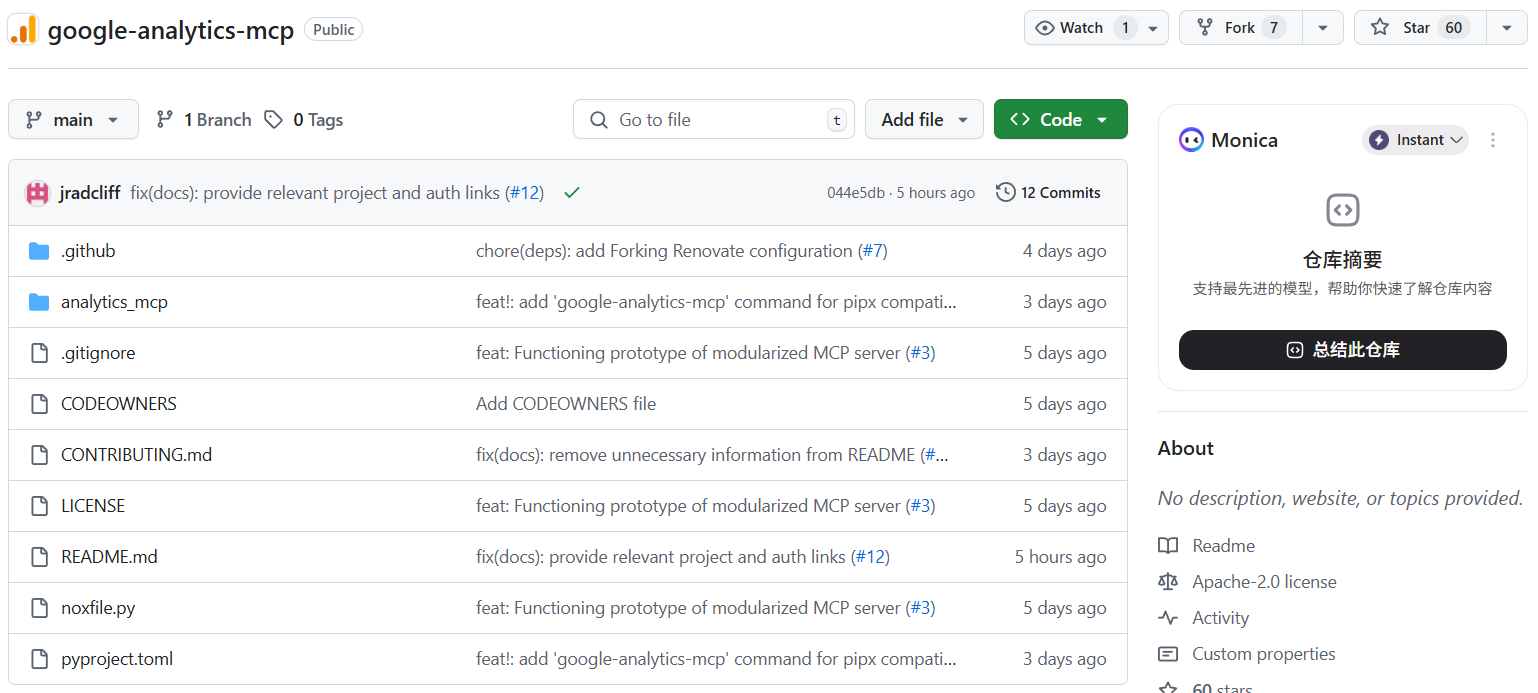Open the LICENSE file
The width and height of the screenshot is (1538, 693).
click(x=93, y=506)
